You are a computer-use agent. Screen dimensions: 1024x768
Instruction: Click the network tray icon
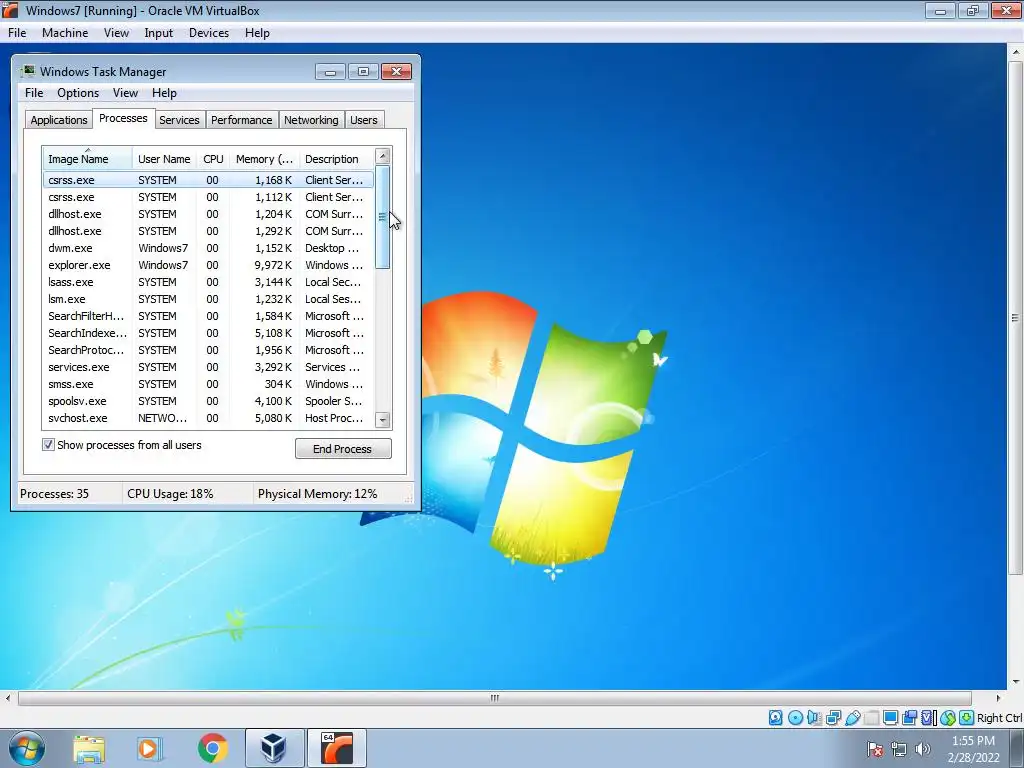coord(899,749)
